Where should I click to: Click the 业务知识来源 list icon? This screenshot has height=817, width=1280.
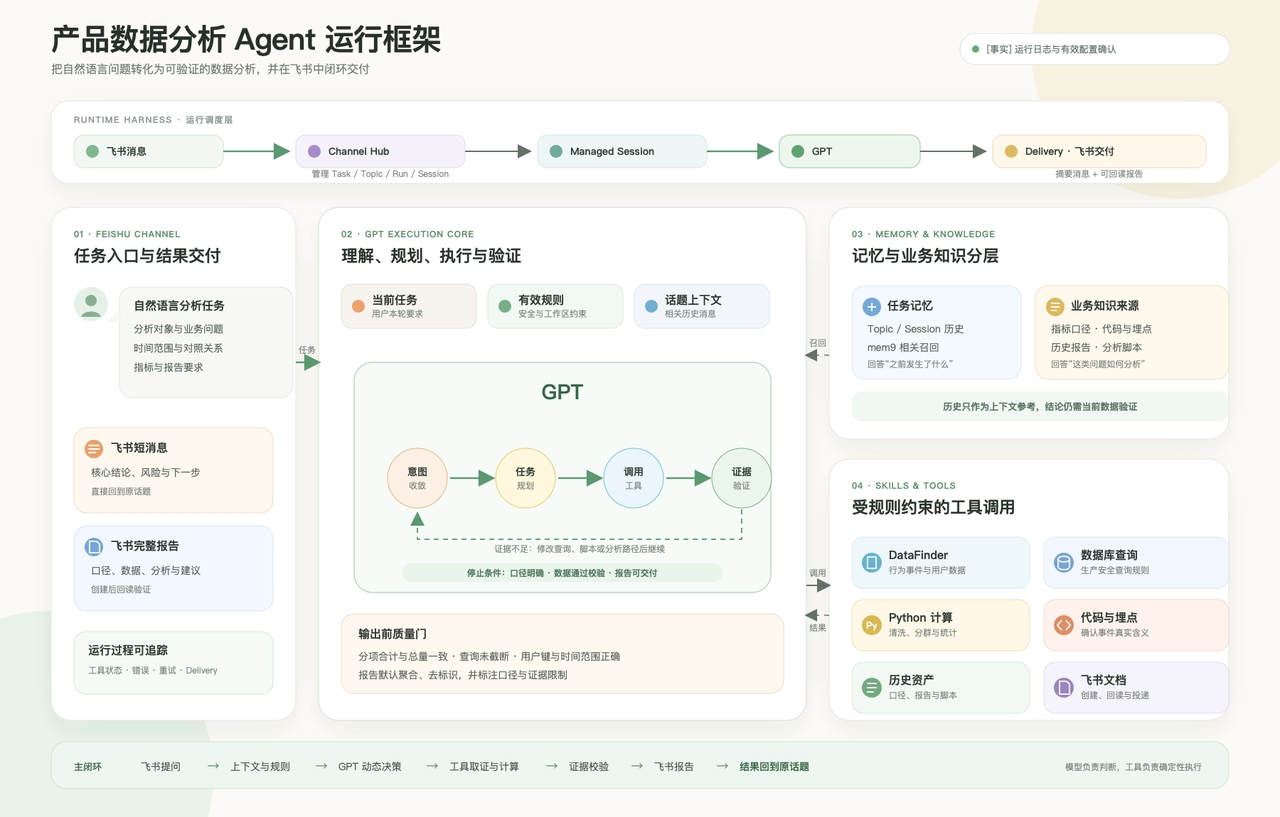click(x=1054, y=307)
